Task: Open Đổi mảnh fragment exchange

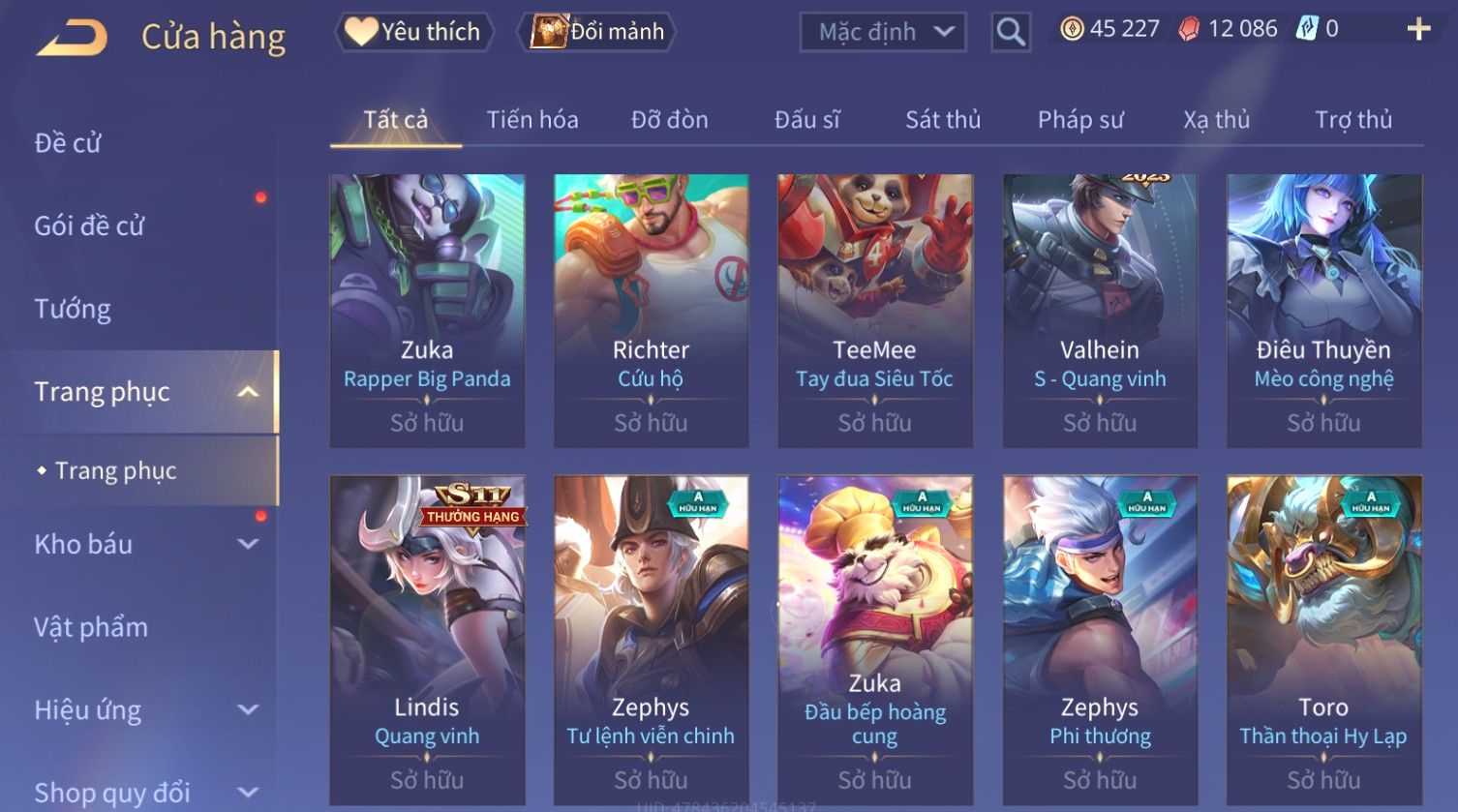Action: click(x=597, y=32)
